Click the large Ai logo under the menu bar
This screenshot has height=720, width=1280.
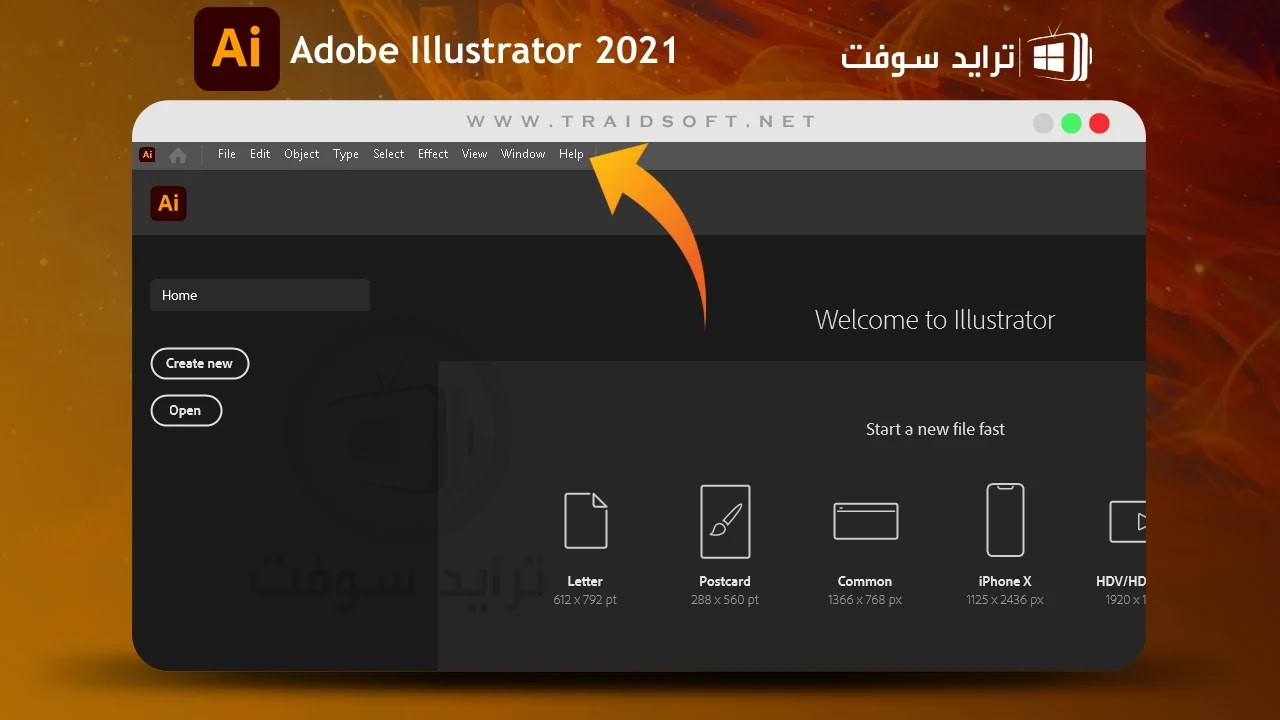[169, 203]
